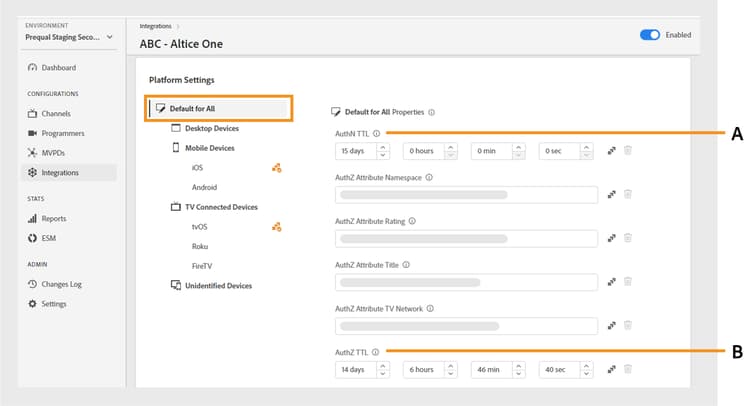
Task: Click the delete trash icon for AuthN TTL
Action: [x=628, y=151]
